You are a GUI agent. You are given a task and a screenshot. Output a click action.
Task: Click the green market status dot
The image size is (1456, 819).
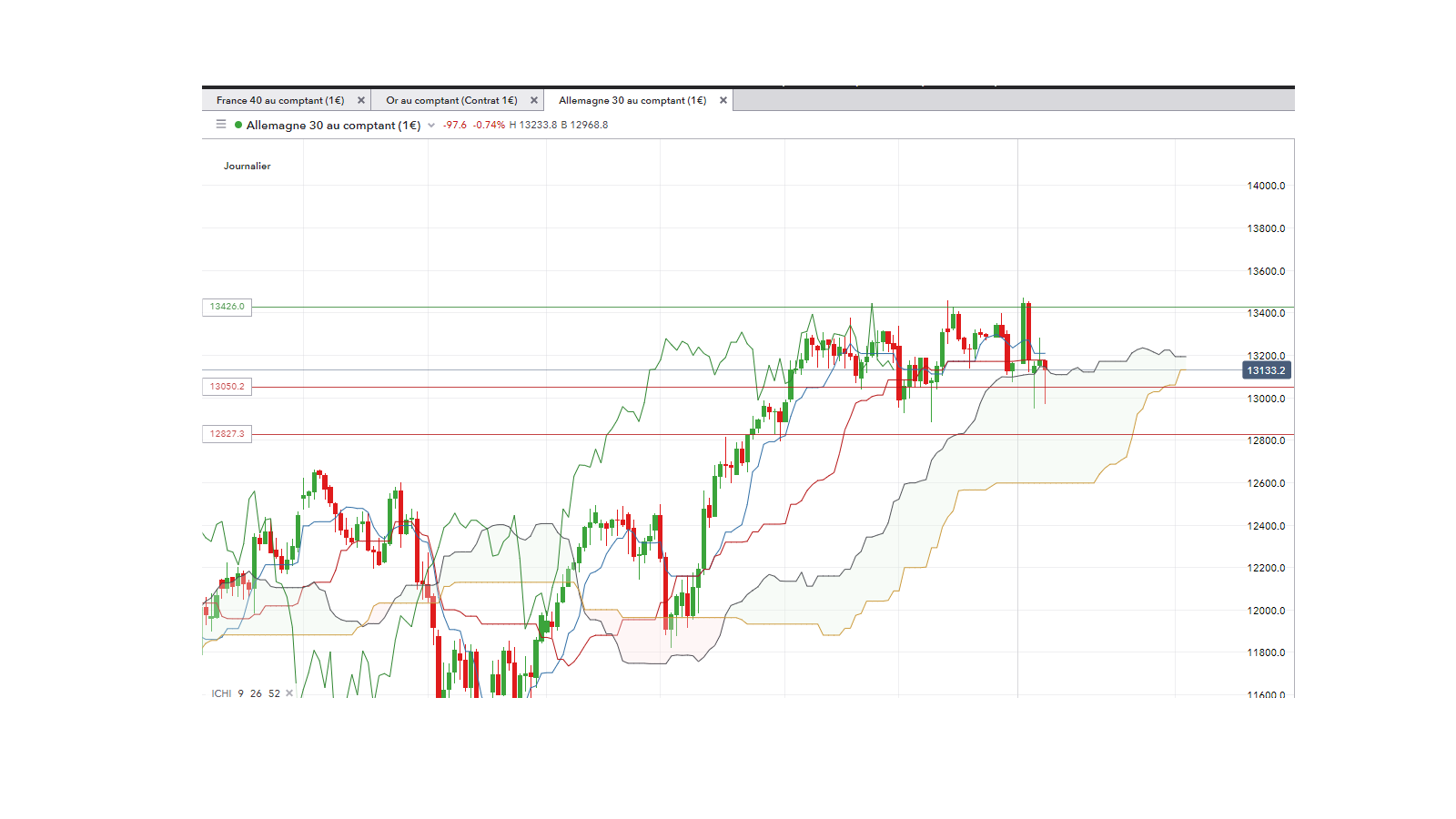tap(238, 125)
